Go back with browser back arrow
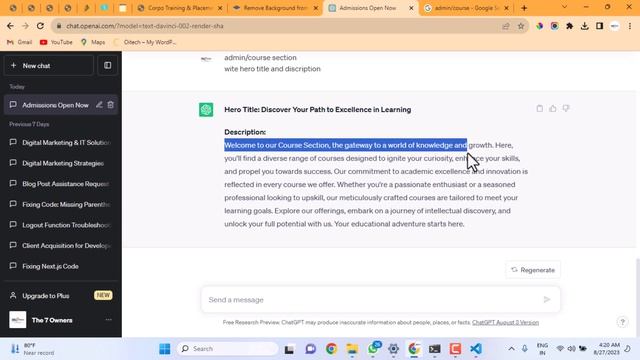The width and height of the screenshot is (640, 360). tap(10, 26)
